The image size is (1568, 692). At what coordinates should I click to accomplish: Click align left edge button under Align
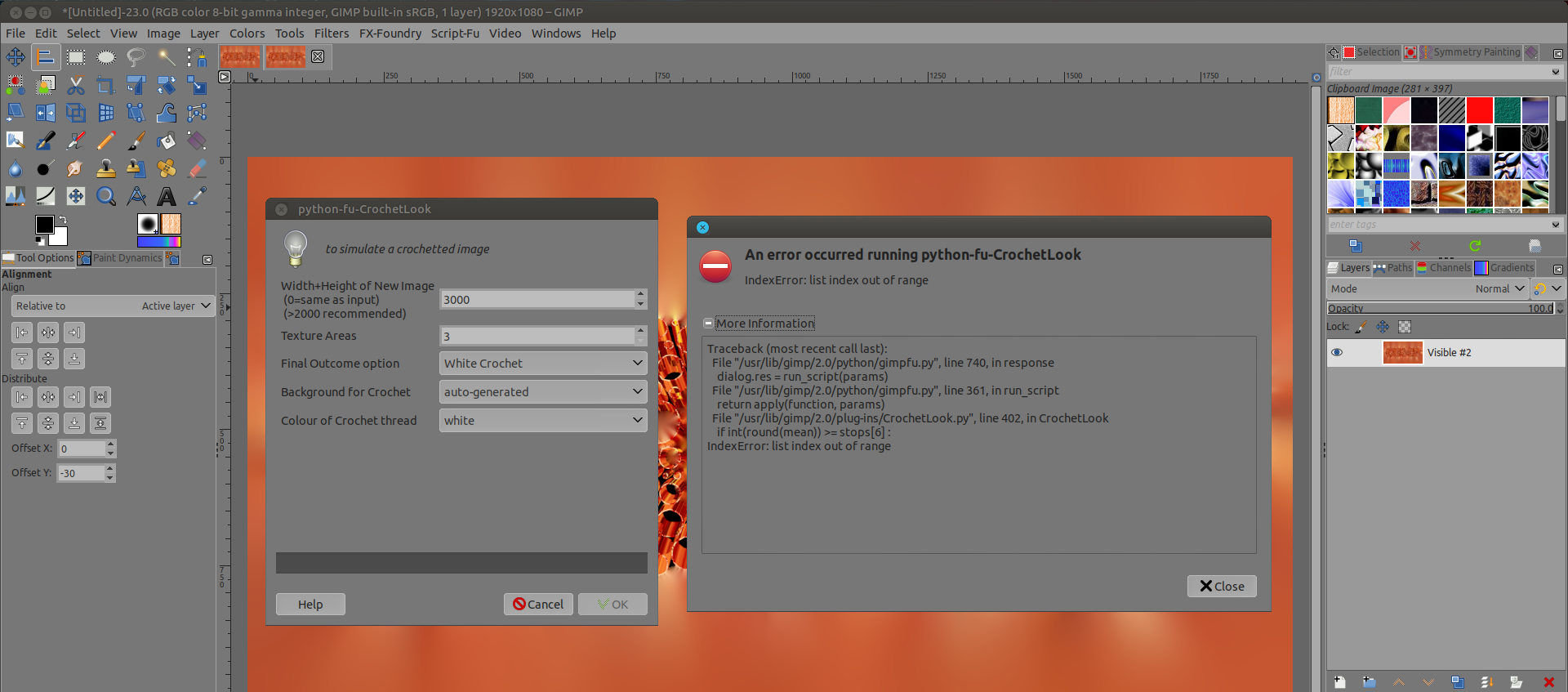(22, 333)
